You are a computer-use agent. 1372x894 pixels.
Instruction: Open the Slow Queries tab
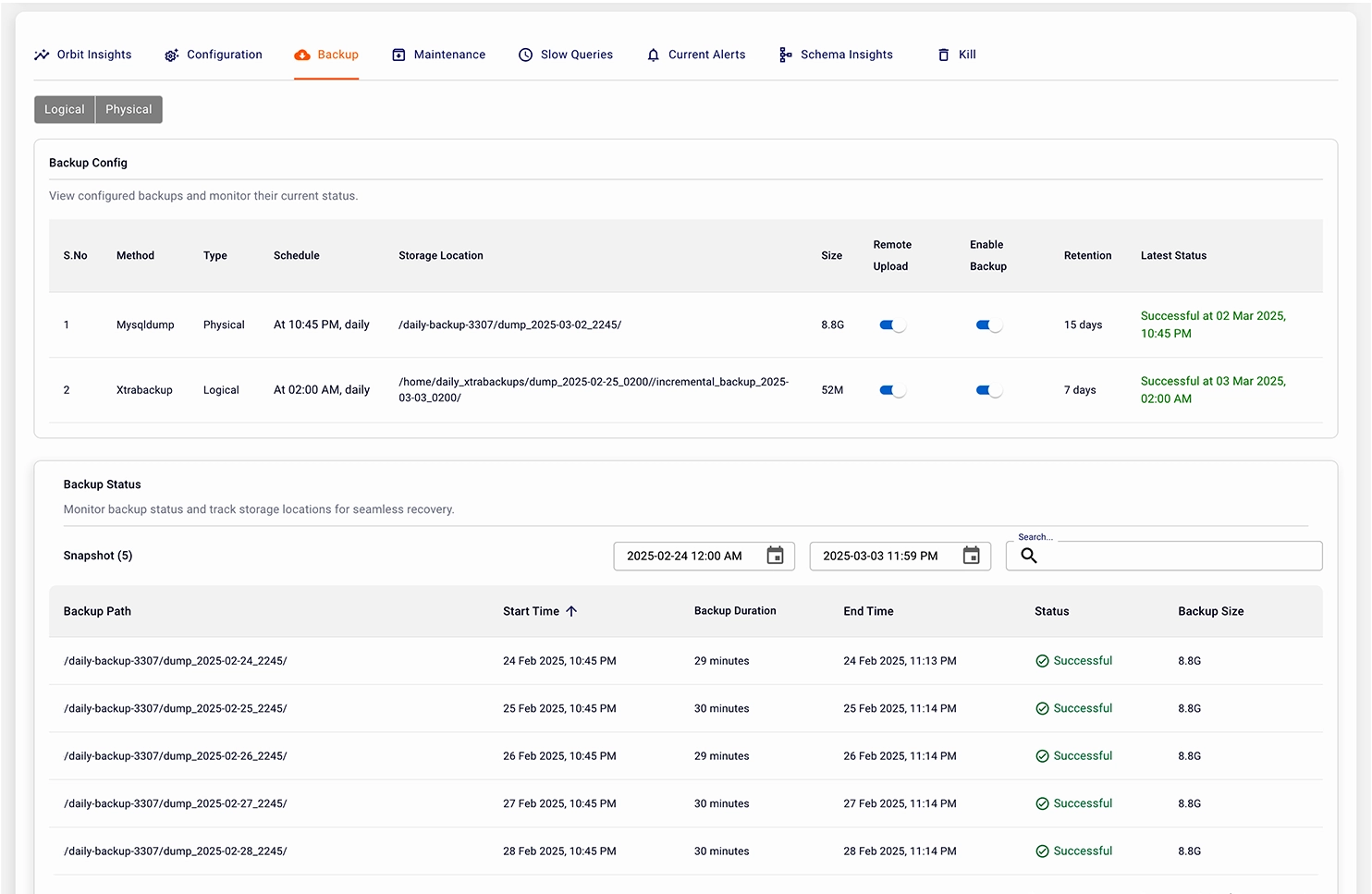(x=576, y=55)
